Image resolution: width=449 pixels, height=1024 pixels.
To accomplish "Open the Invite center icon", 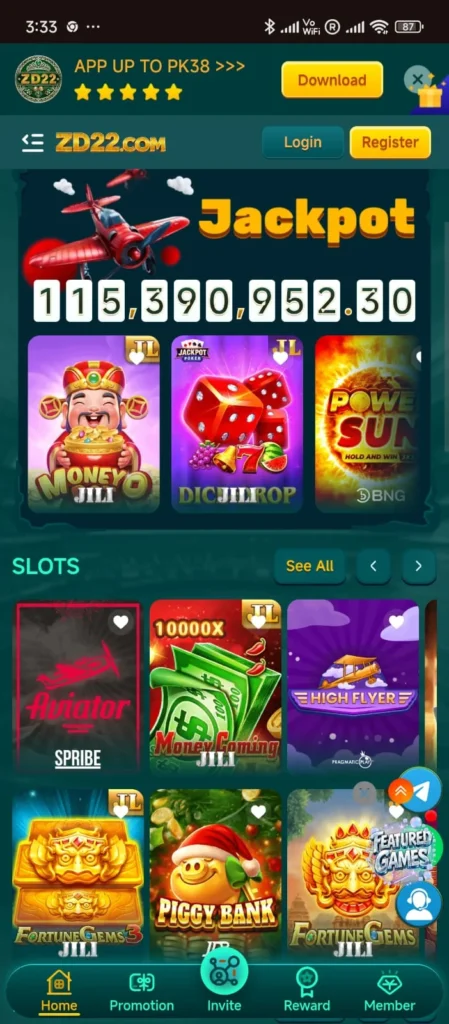I will coord(224,971).
